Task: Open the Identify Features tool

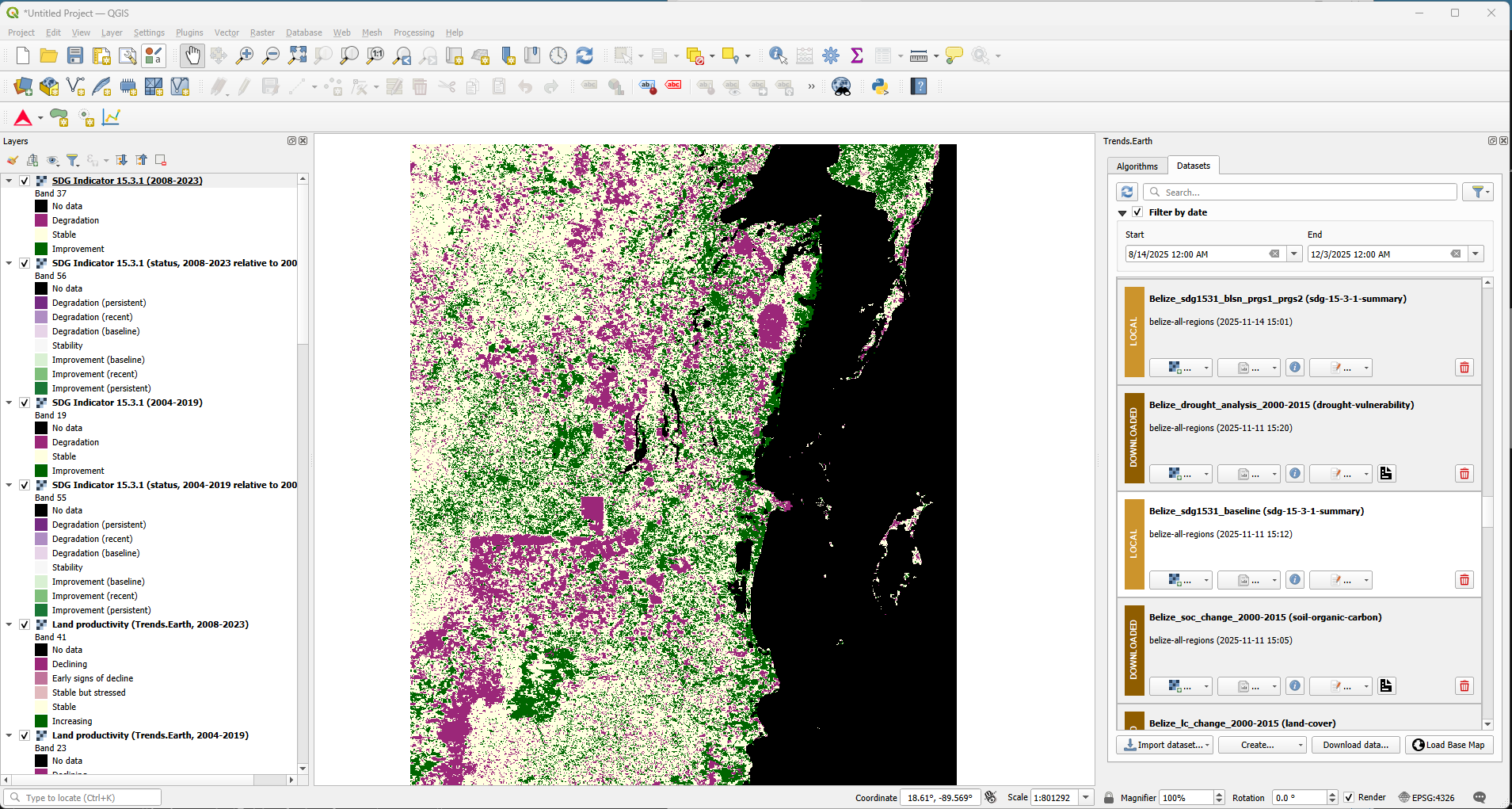Action: coord(778,55)
